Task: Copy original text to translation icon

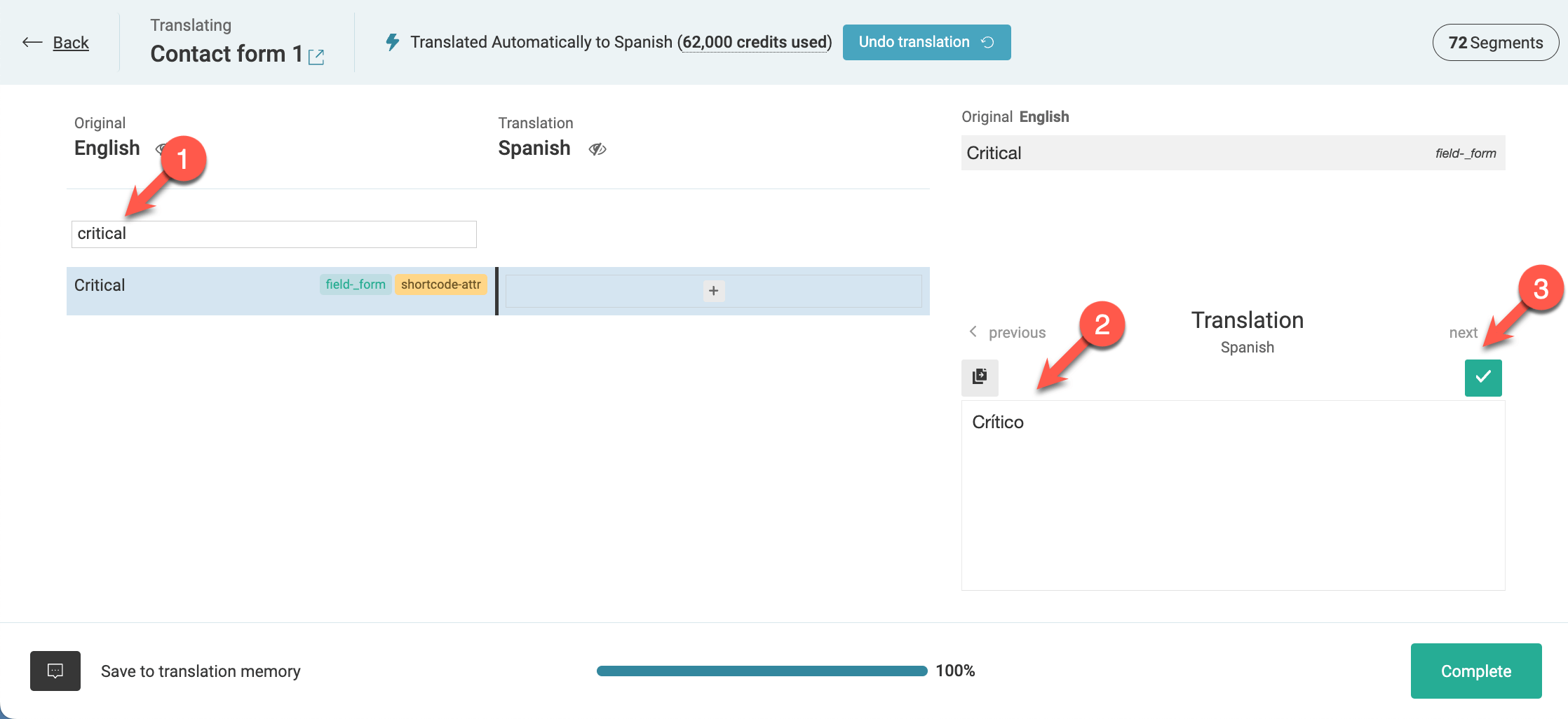Action: [x=980, y=377]
